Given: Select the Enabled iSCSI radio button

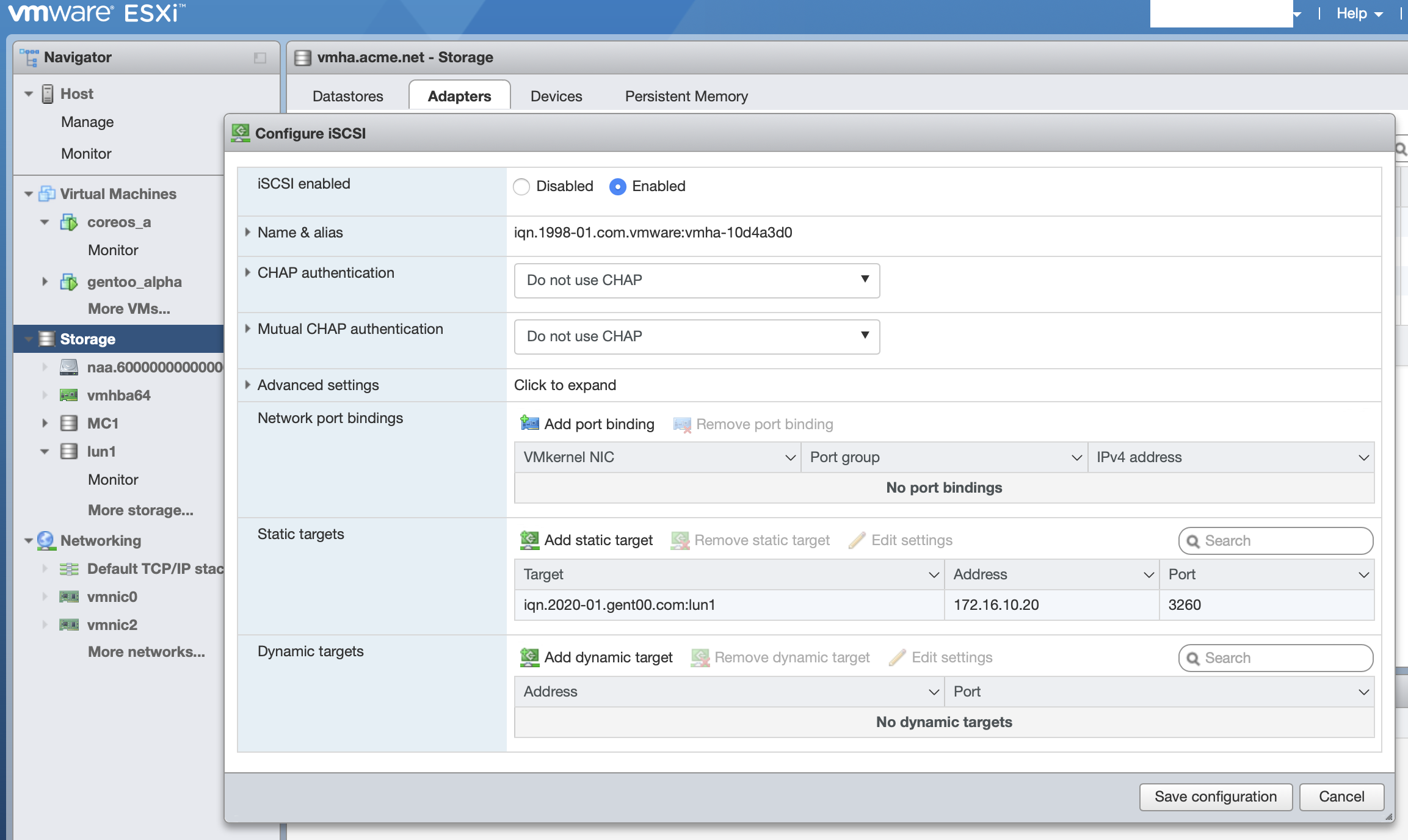Looking at the screenshot, I should point(617,187).
